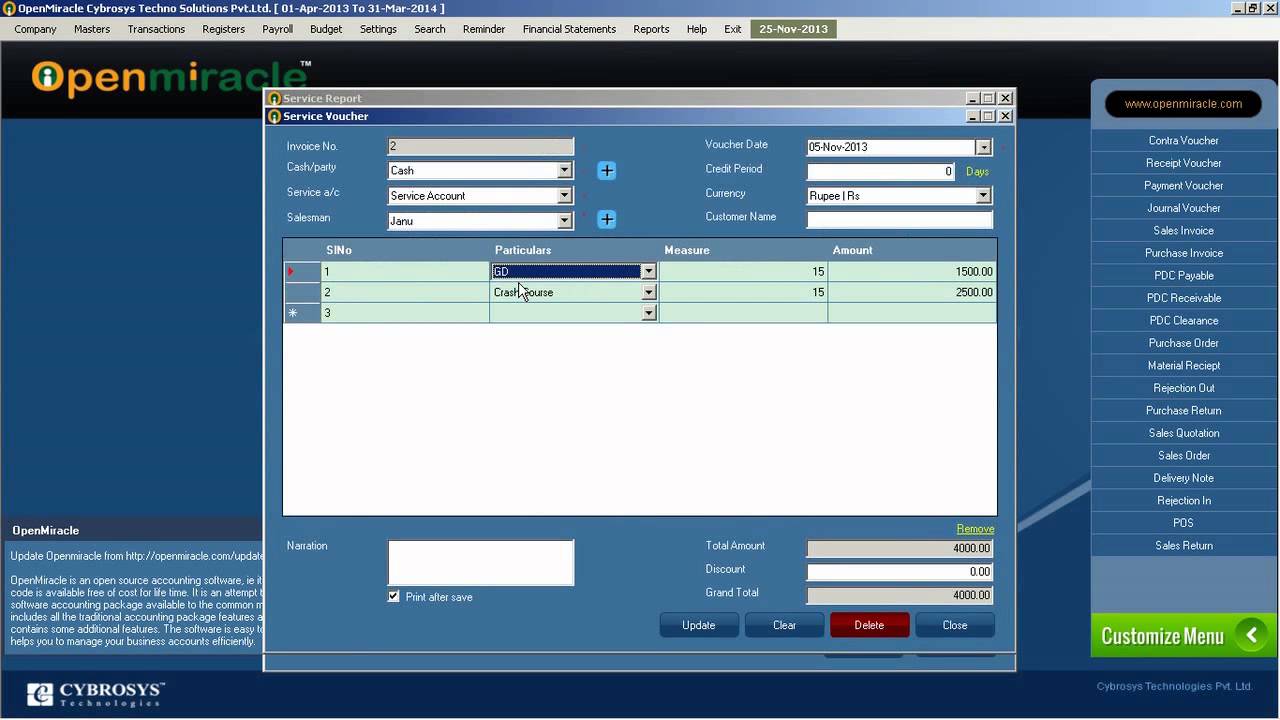Viewport: 1280px width, 720px height.
Task: Open the Currency dropdown
Action: click(984, 196)
